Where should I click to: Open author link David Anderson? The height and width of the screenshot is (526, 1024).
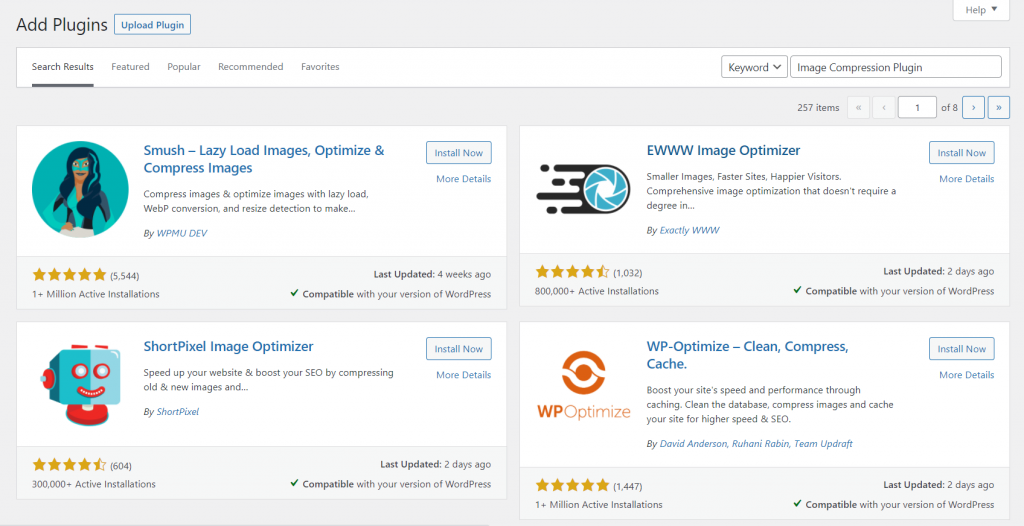tap(693, 444)
